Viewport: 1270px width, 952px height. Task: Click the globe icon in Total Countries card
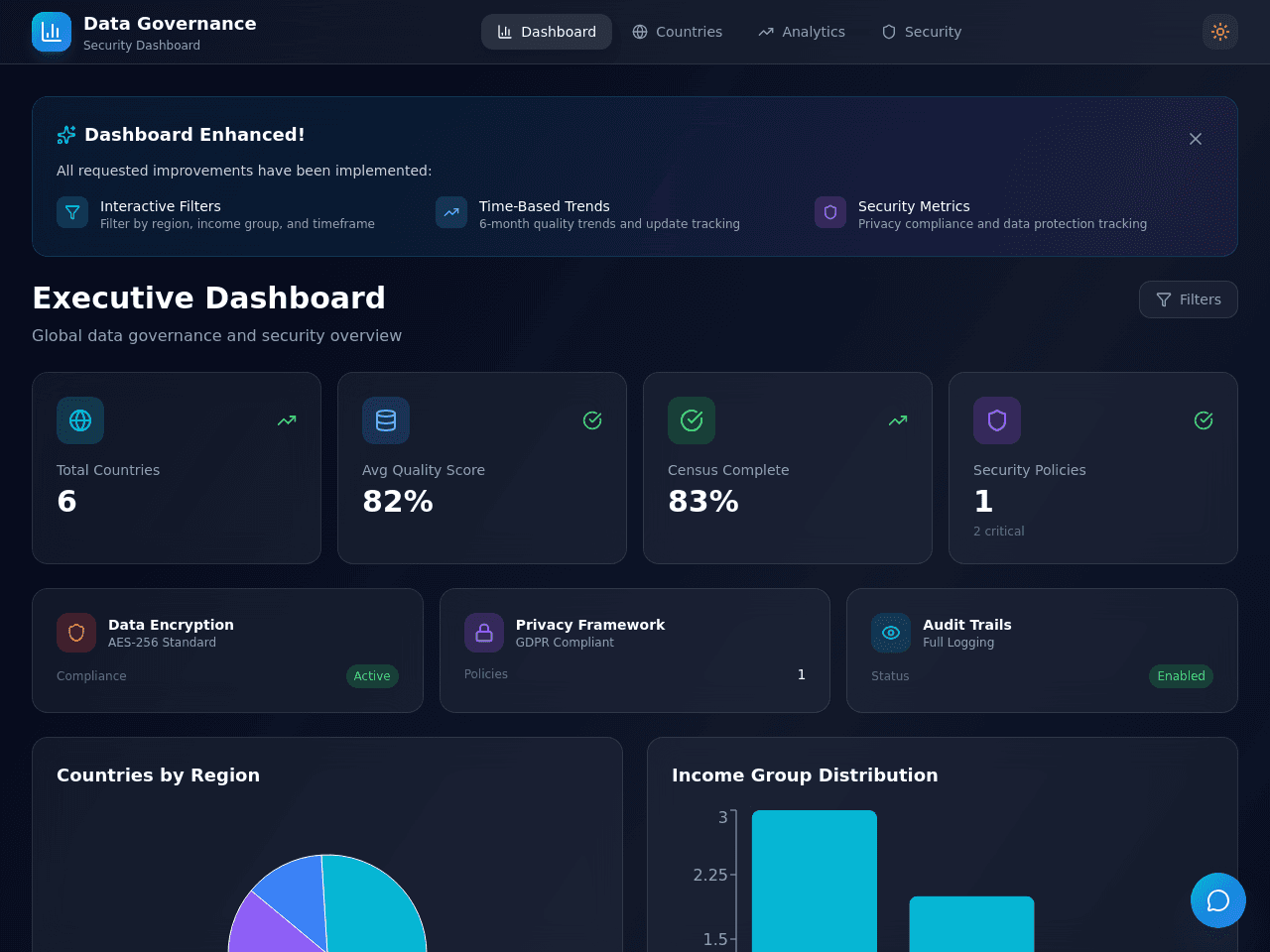[x=80, y=420]
